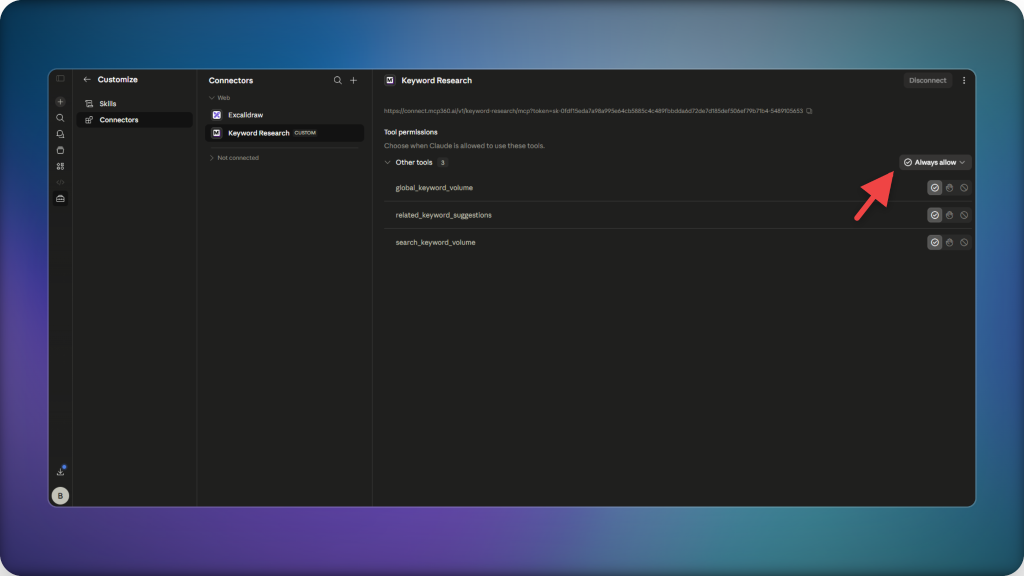Block the search_keyword_volume tool
Screen dimensions: 1024x576
[964, 242]
